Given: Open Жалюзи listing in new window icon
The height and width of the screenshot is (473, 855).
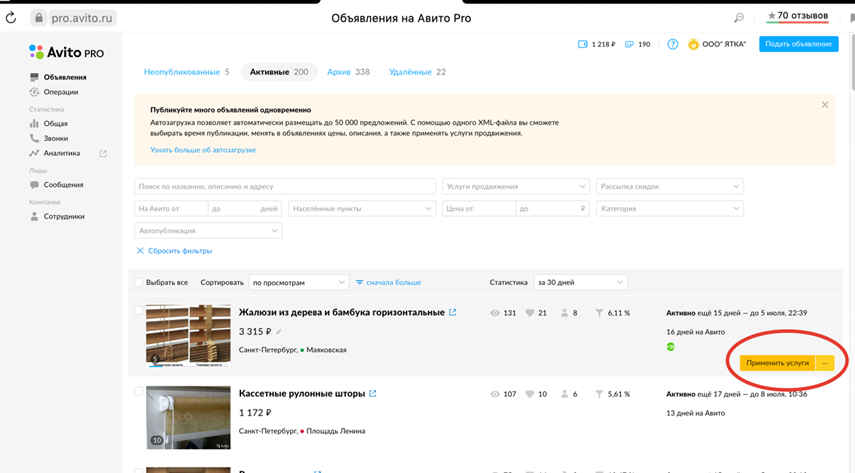Looking at the screenshot, I should coord(453,313).
